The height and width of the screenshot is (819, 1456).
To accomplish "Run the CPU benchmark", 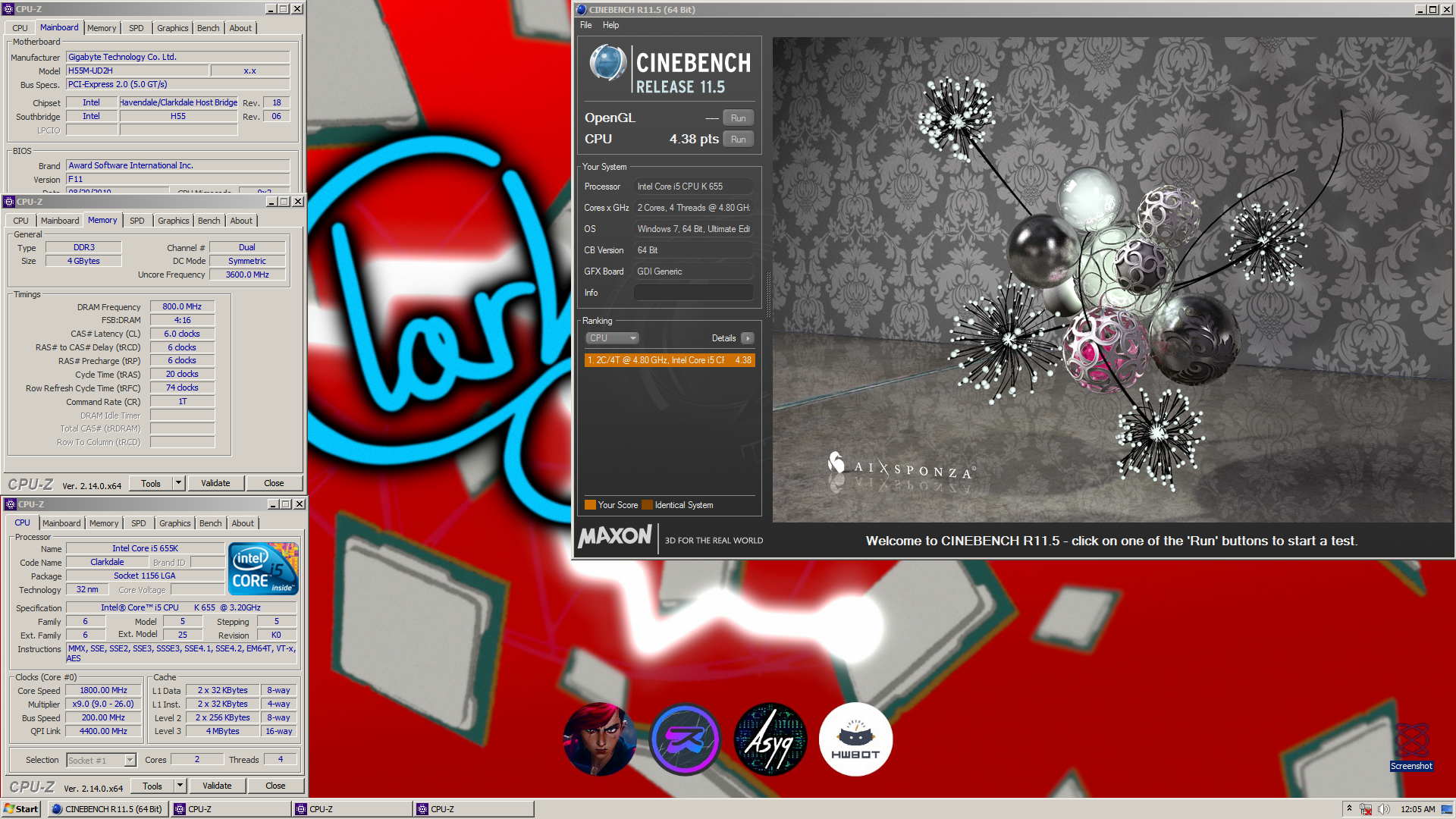I will [x=739, y=140].
